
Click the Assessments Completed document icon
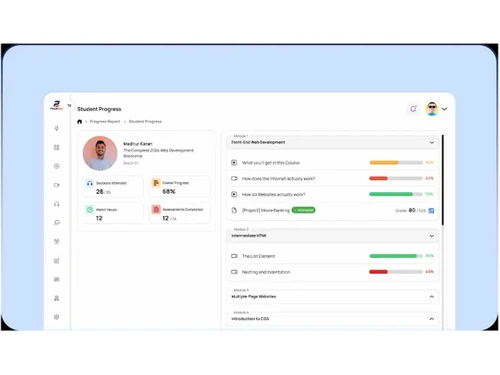pyautogui.click(x=156, y=210)
